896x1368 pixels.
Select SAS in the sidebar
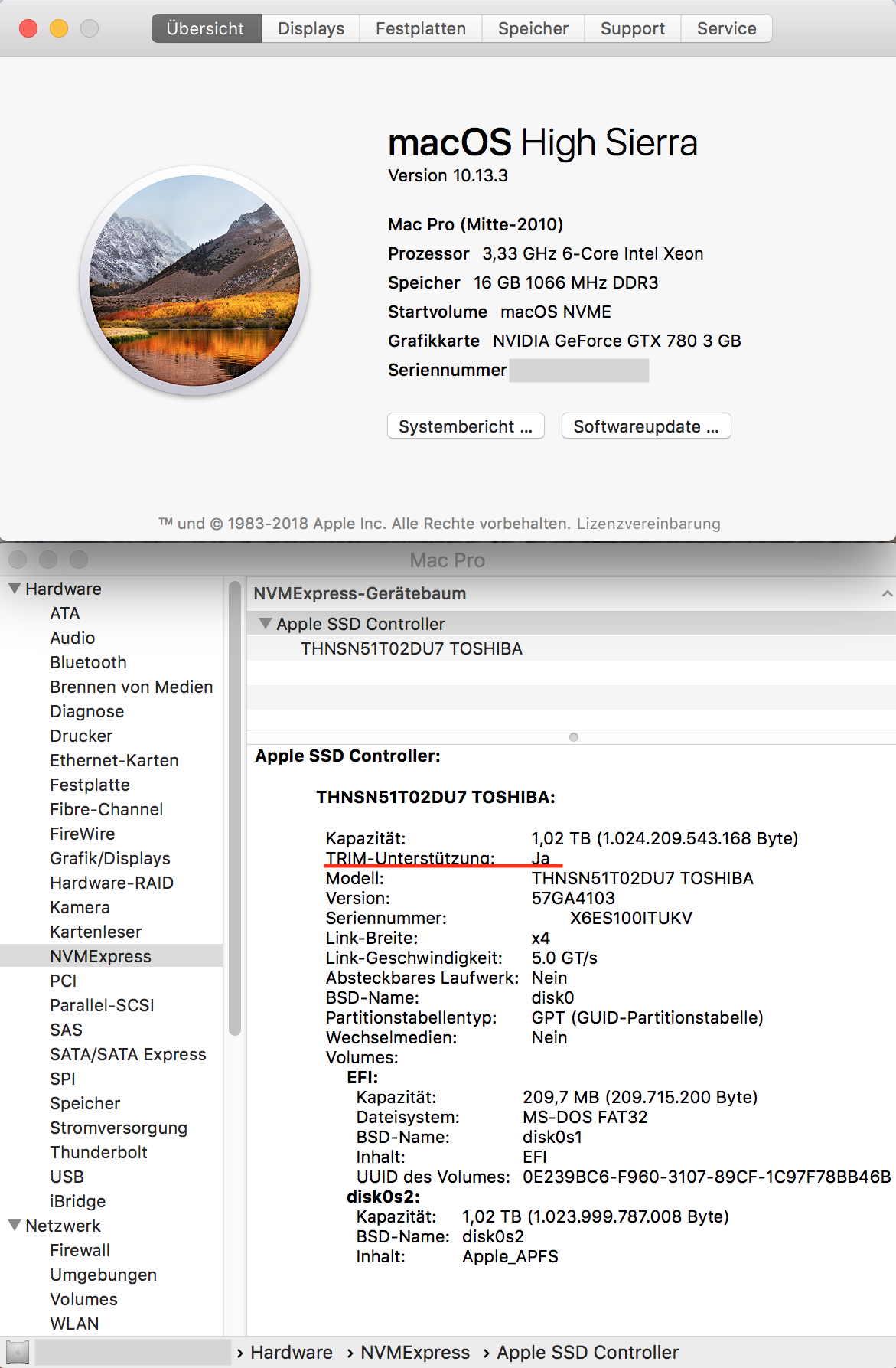pyautogui.click(x=66, y=1030)
